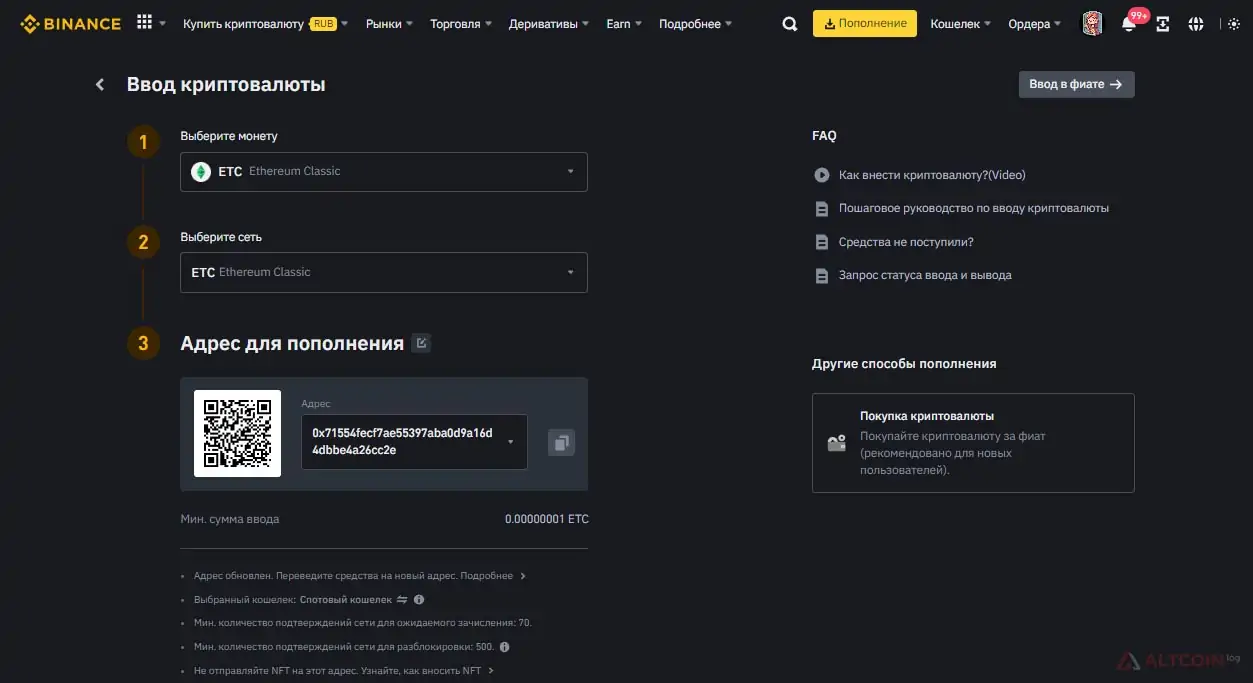Click the deposit address QR code
Screen dimensions: 1253x683
[x=237, y=433]
